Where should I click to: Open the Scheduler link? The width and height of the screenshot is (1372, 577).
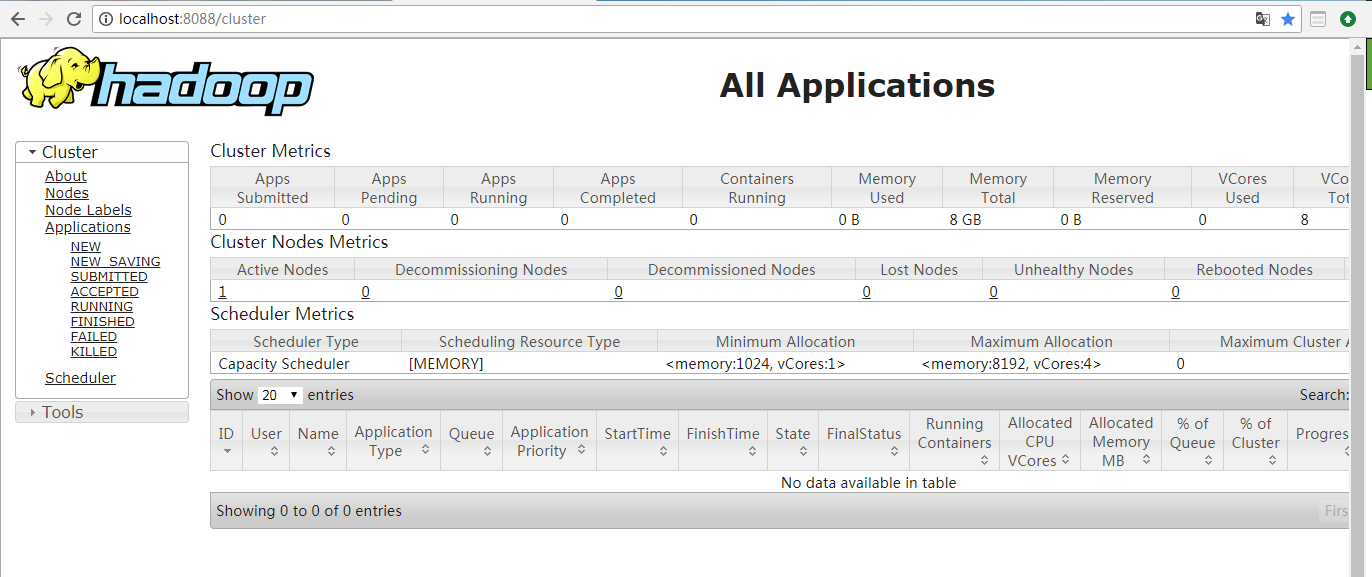pos(80,378)
